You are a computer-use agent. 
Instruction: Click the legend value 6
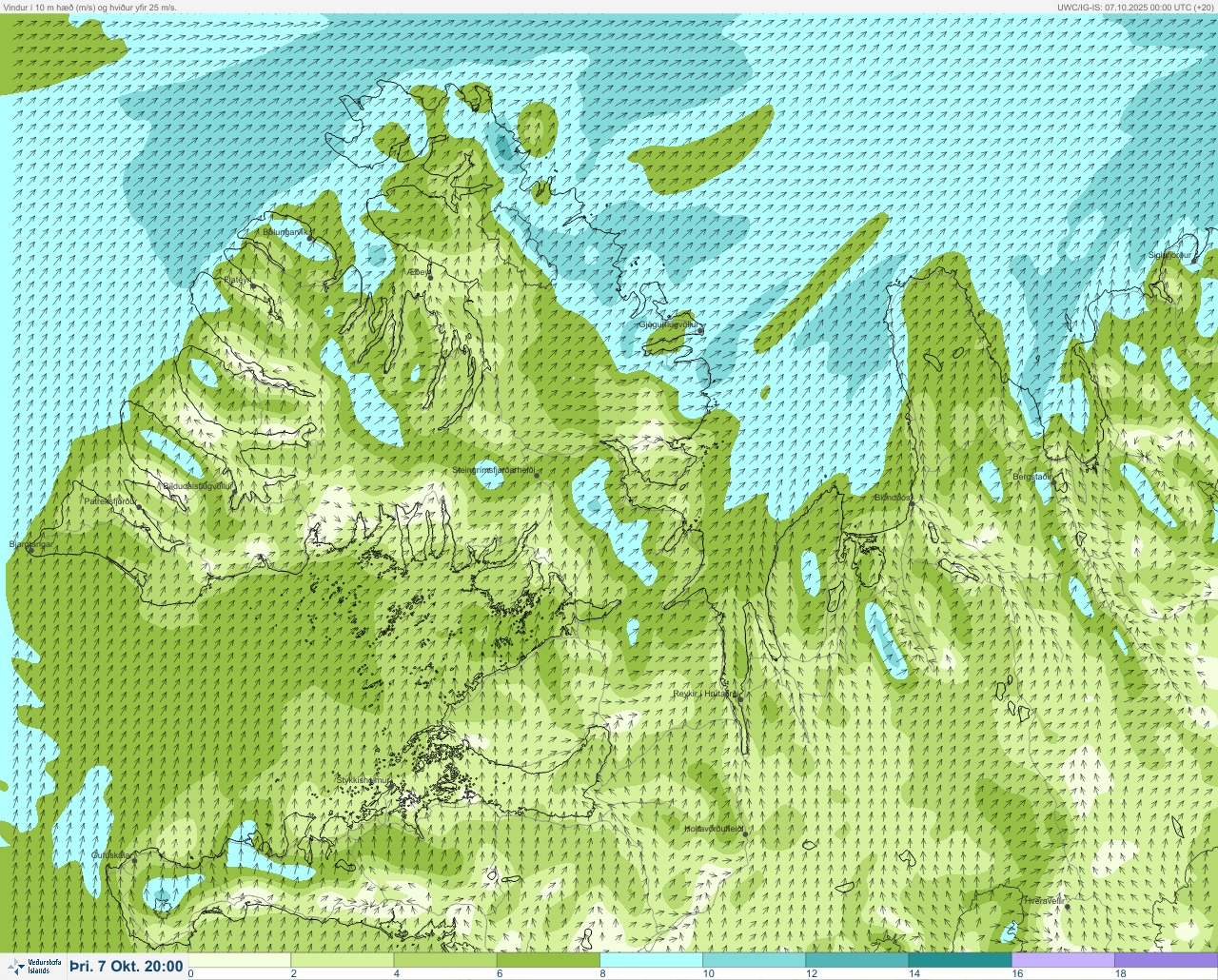[x=500, y=973]
